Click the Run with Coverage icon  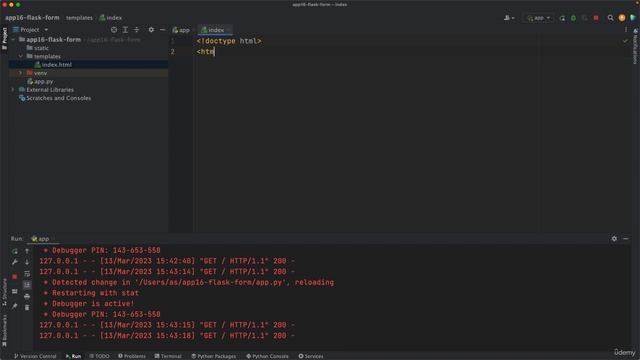click(584, 18)
